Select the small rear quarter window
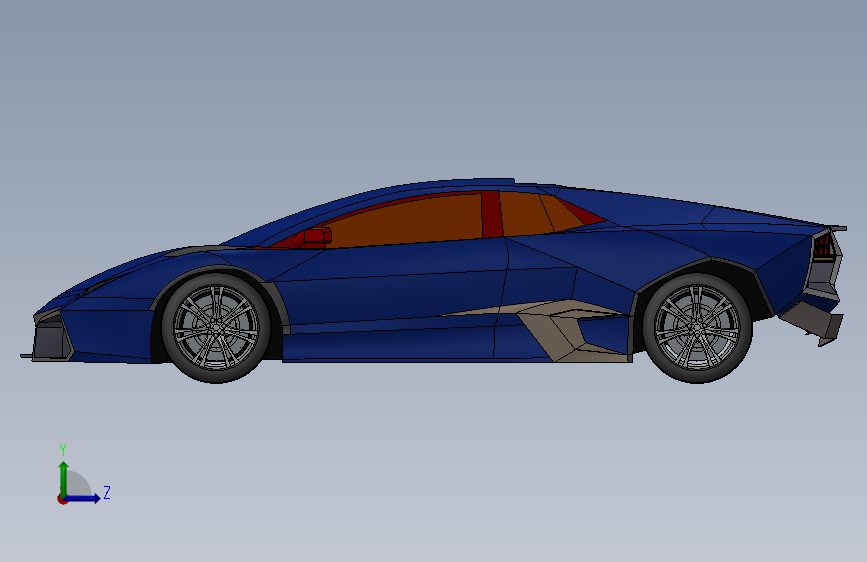The height and width of the screenshot is (562, 867). pos(525,215)
